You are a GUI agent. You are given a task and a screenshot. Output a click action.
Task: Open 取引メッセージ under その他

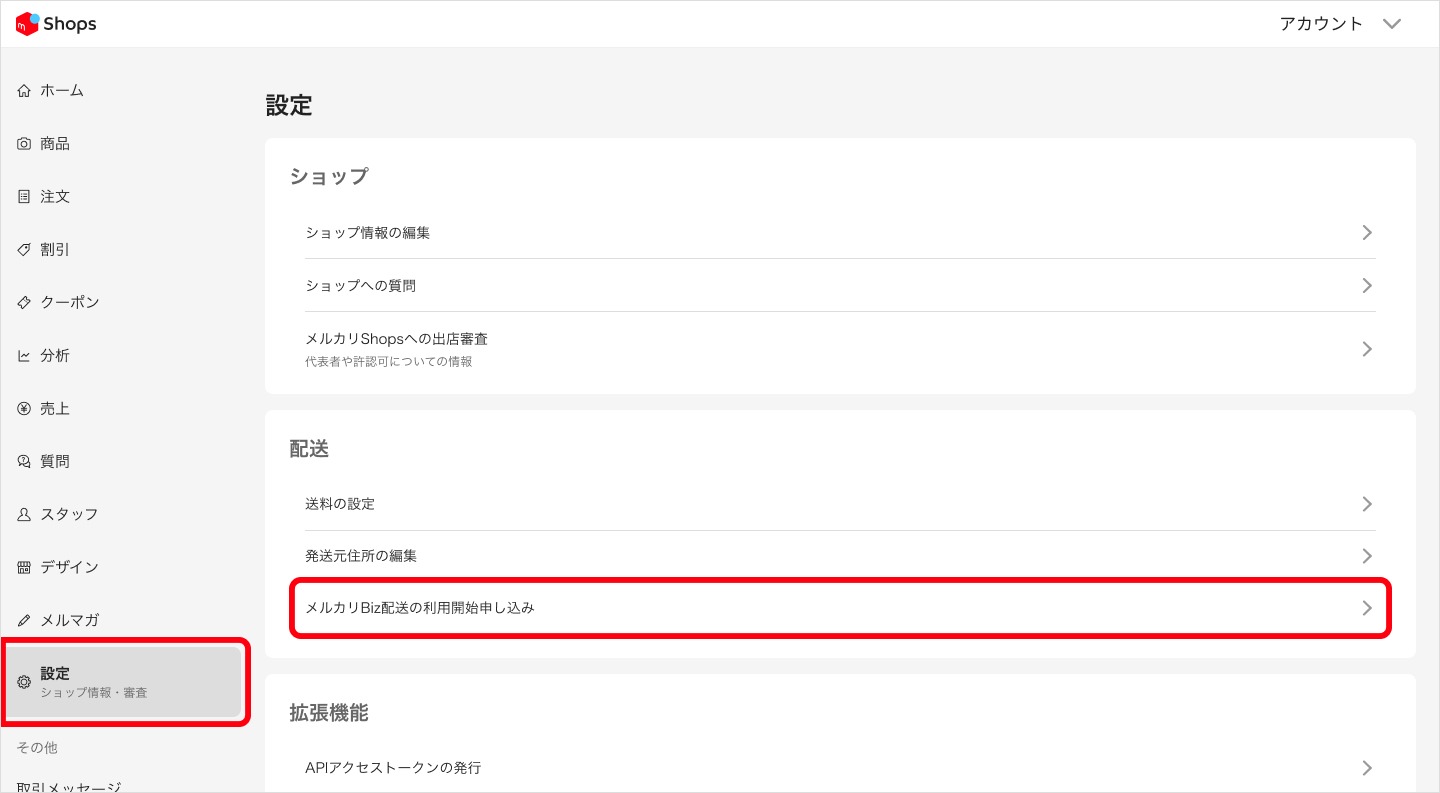[x=67, y=787]
